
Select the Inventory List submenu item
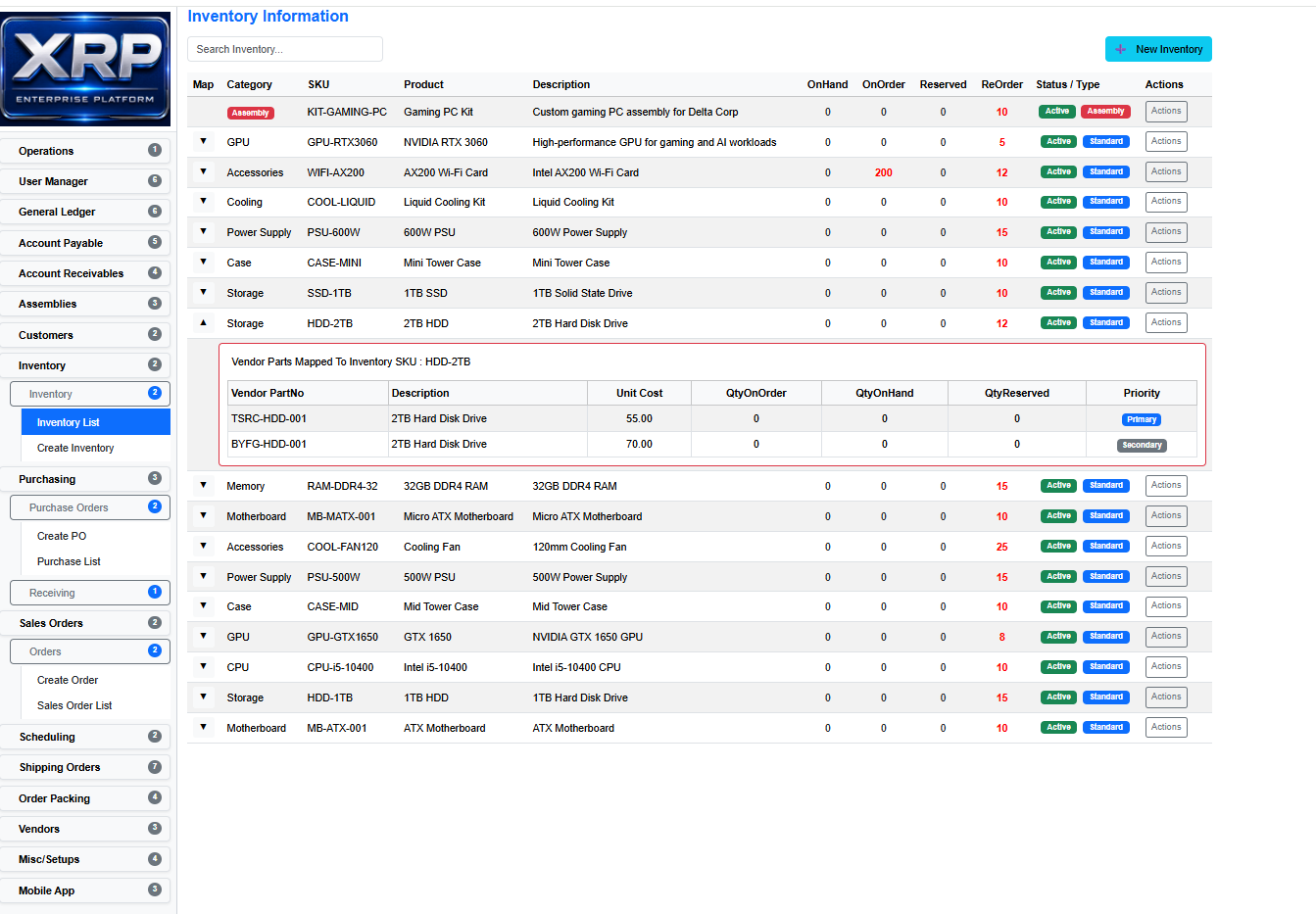96,422
